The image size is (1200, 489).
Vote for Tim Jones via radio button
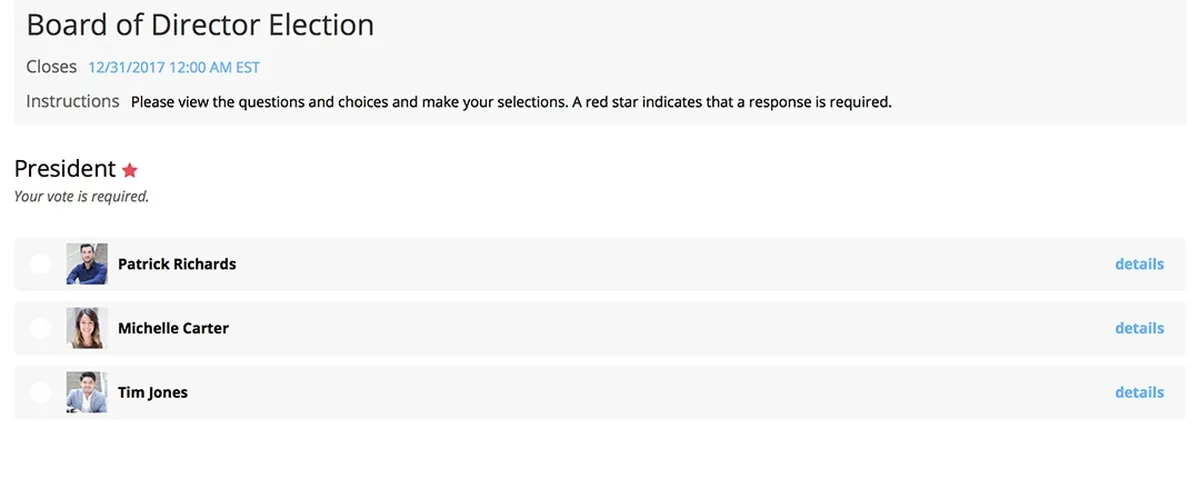click(x=40, y=392)
